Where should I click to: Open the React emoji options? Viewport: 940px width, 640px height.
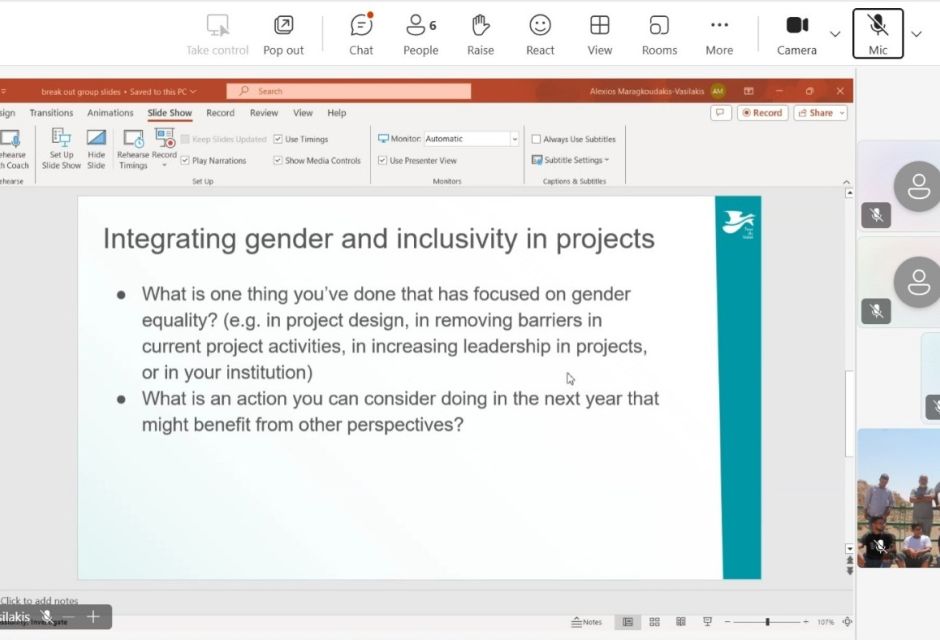tap(540, 34)
